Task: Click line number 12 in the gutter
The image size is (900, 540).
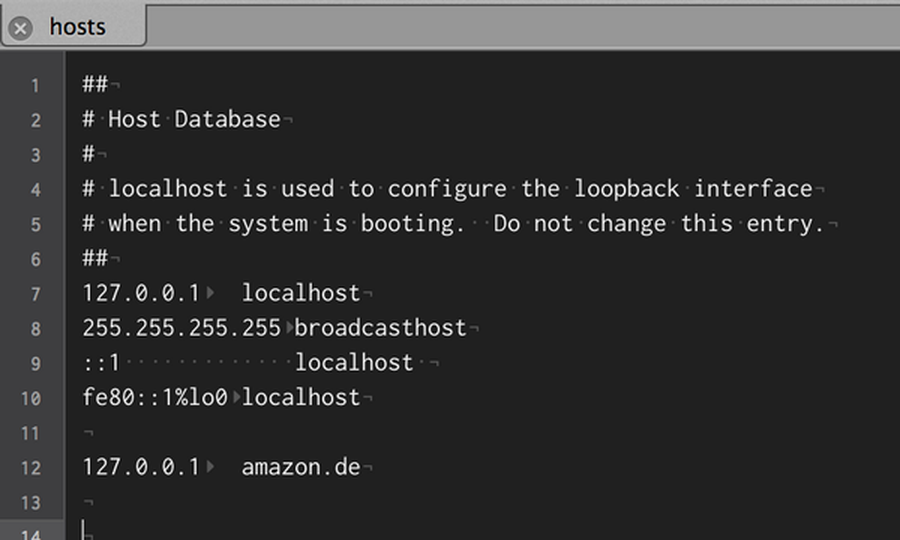Action: tap(32, 467)
